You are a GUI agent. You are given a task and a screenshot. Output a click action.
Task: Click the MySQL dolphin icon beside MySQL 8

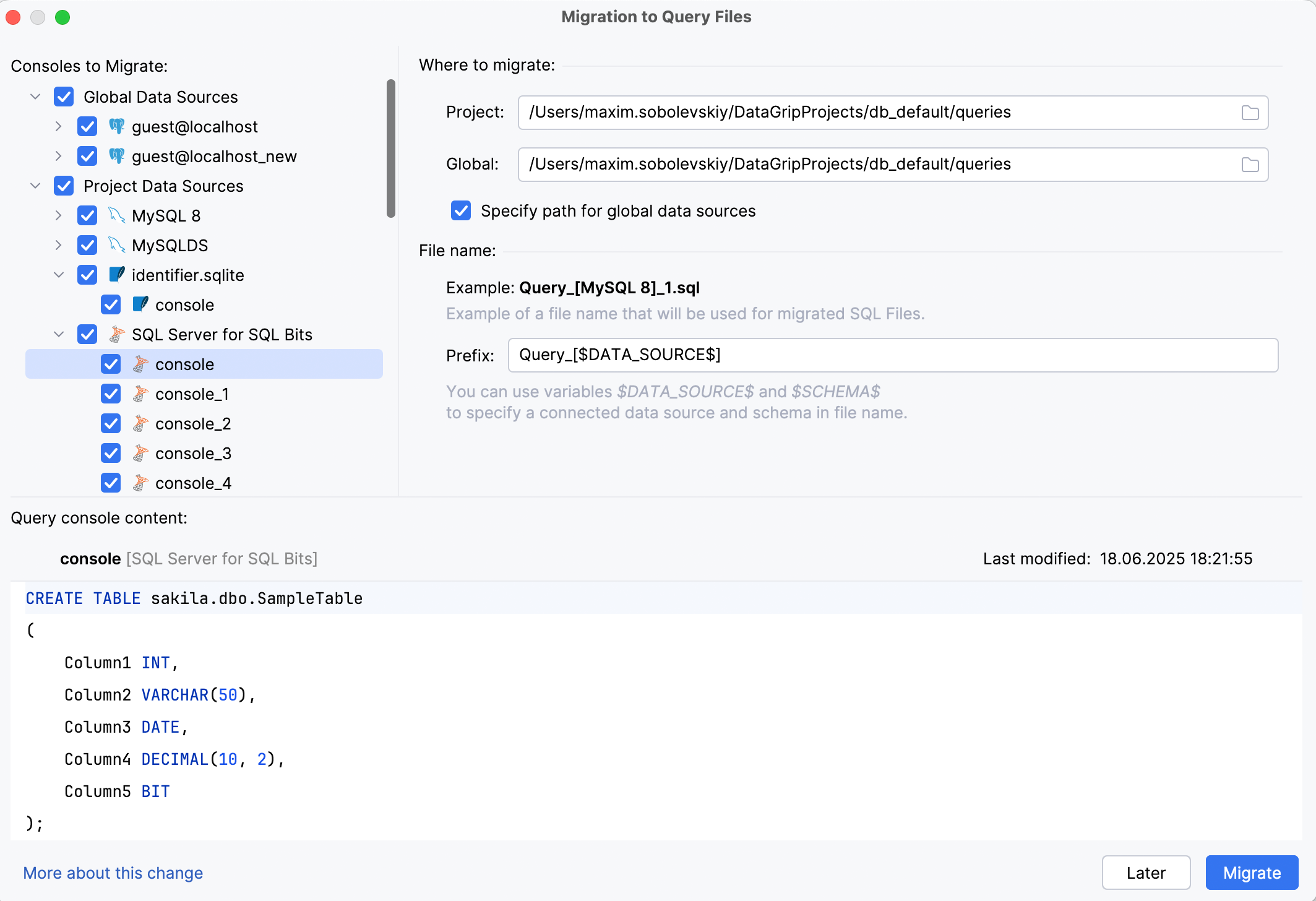(x=116, y=216)
